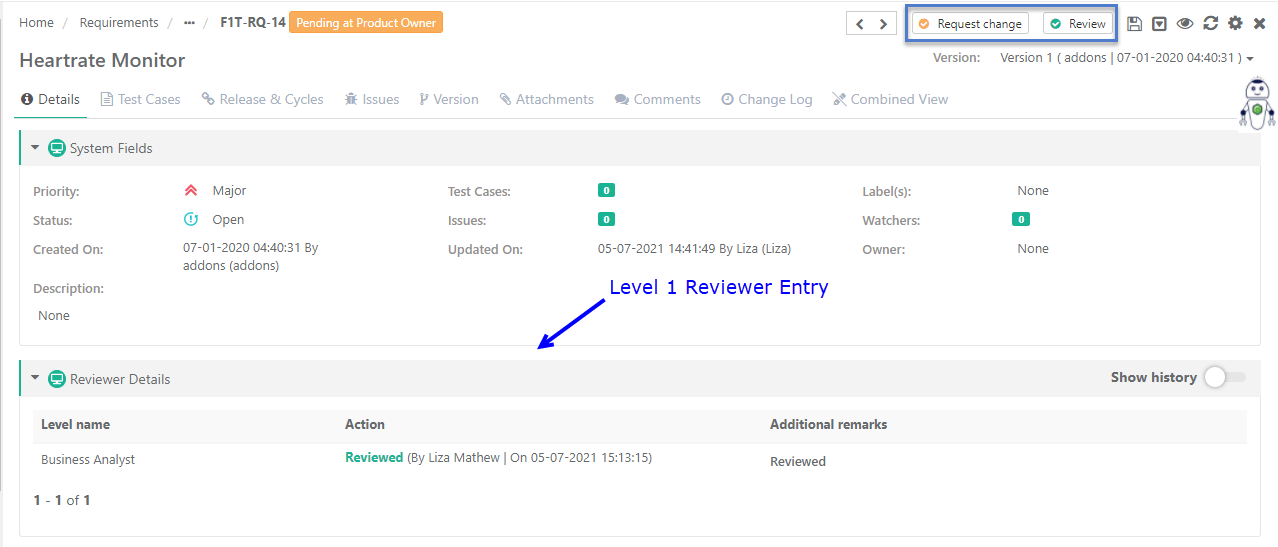Click the Heartrate Monitor title
This screenshot has width=1278, height=547.
tap(102, 60)
